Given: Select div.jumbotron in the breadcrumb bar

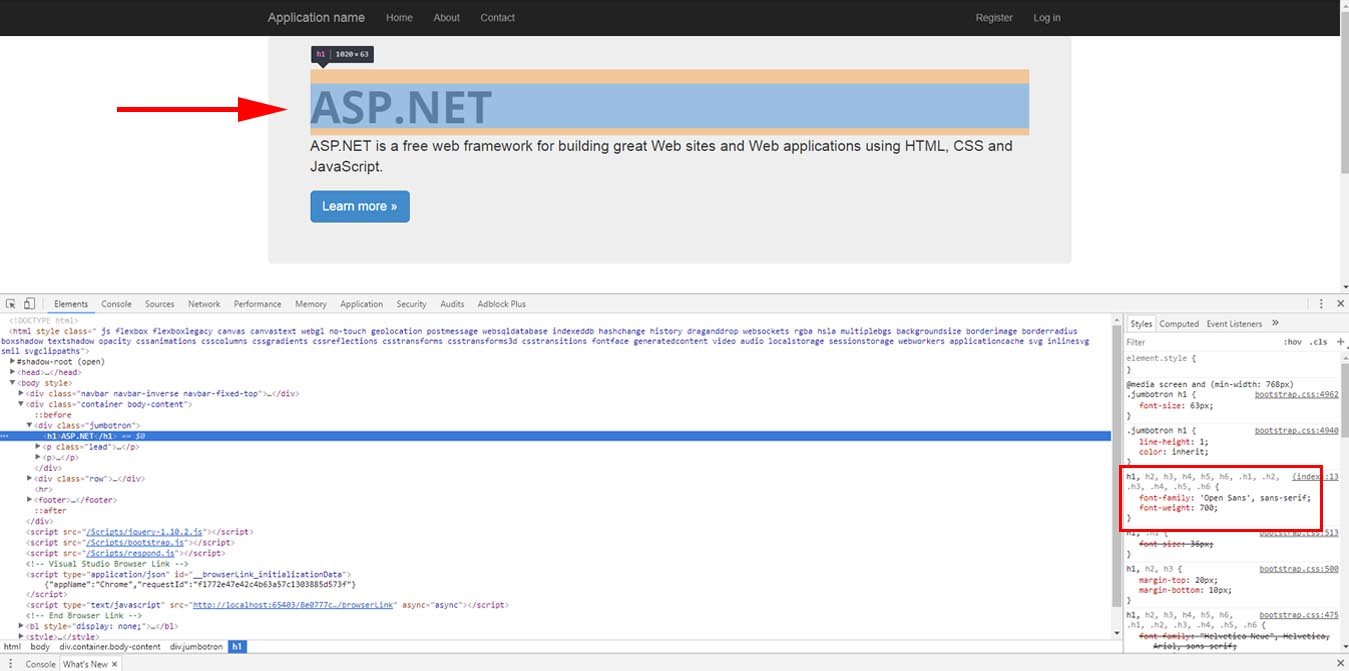Looking at the screenshot, I should pyautogui.click(x=196, y=647).
